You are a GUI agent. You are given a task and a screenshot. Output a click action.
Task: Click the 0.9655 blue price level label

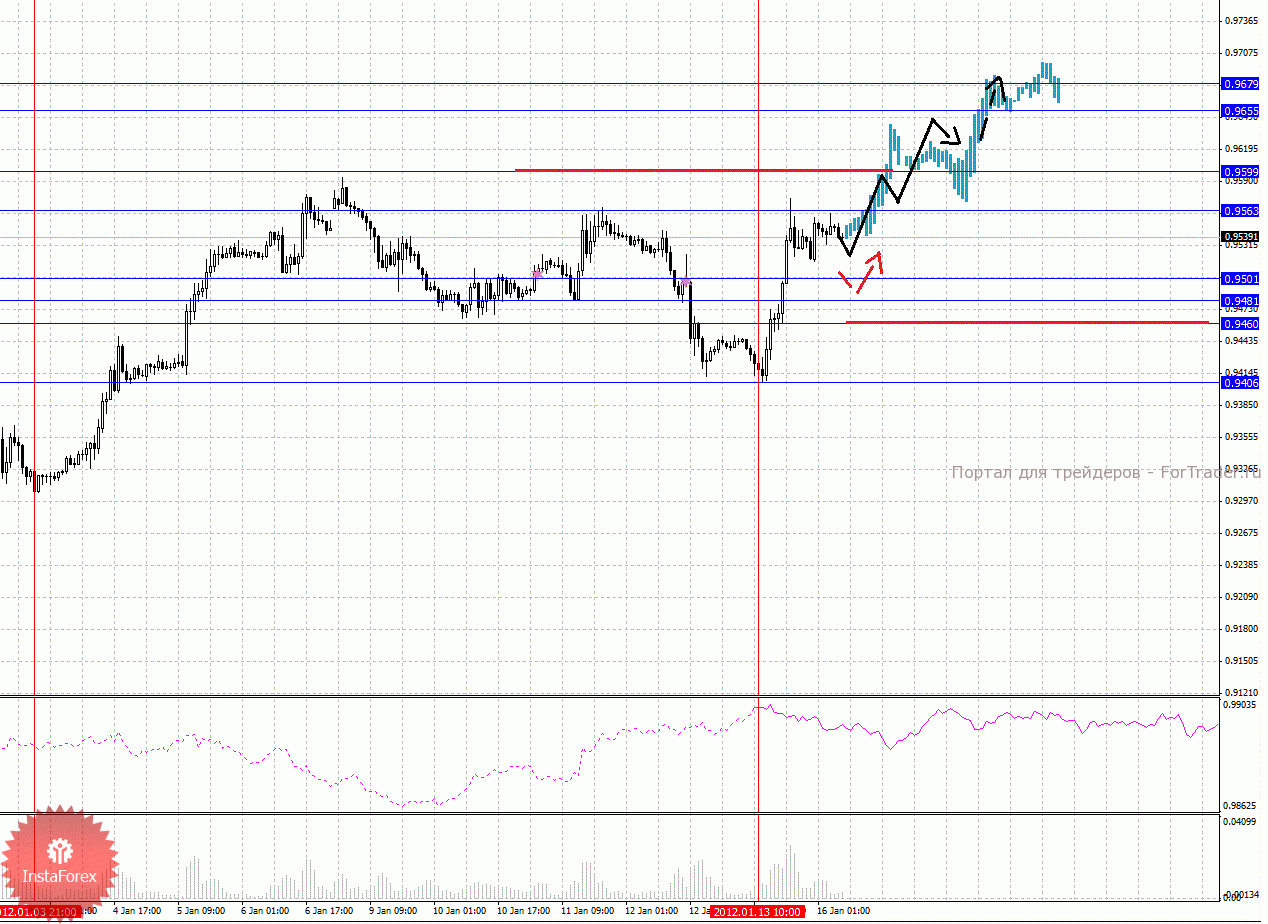coord(1240,111)
